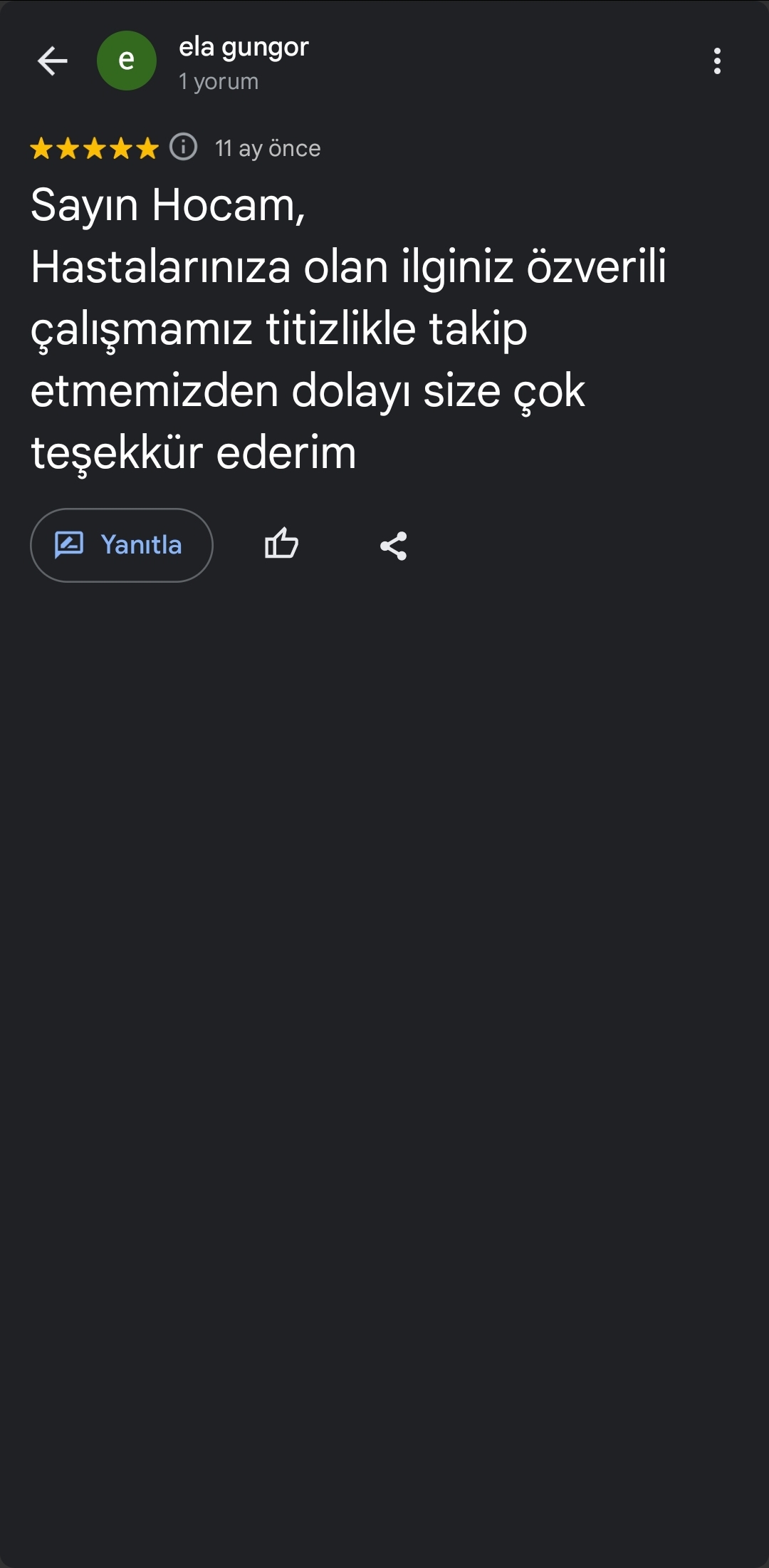Like the review with thumbs-up icon
769x1568 pixels.
point(281,545)
